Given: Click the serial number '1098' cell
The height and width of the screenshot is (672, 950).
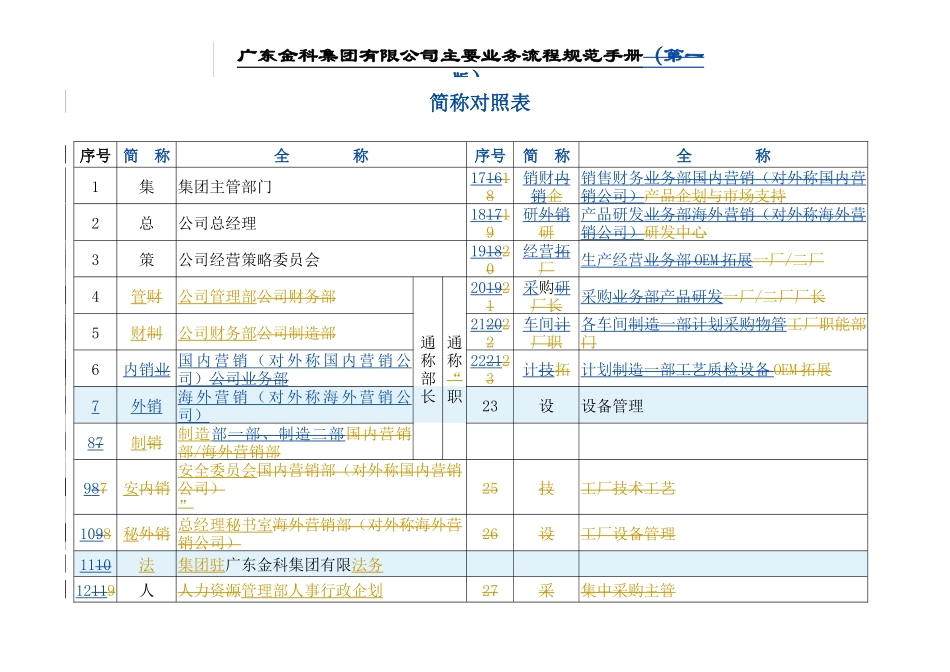Looking at the screenshot, I should 95,534.
